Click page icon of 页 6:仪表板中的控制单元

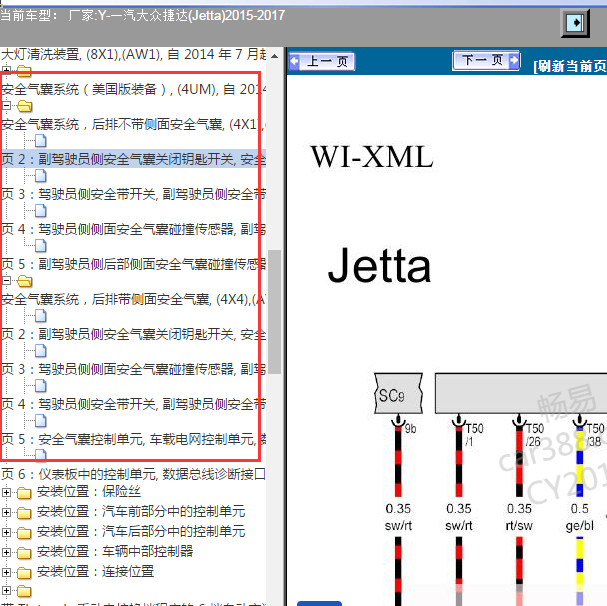pyautogui.click(x=41, y=455)
